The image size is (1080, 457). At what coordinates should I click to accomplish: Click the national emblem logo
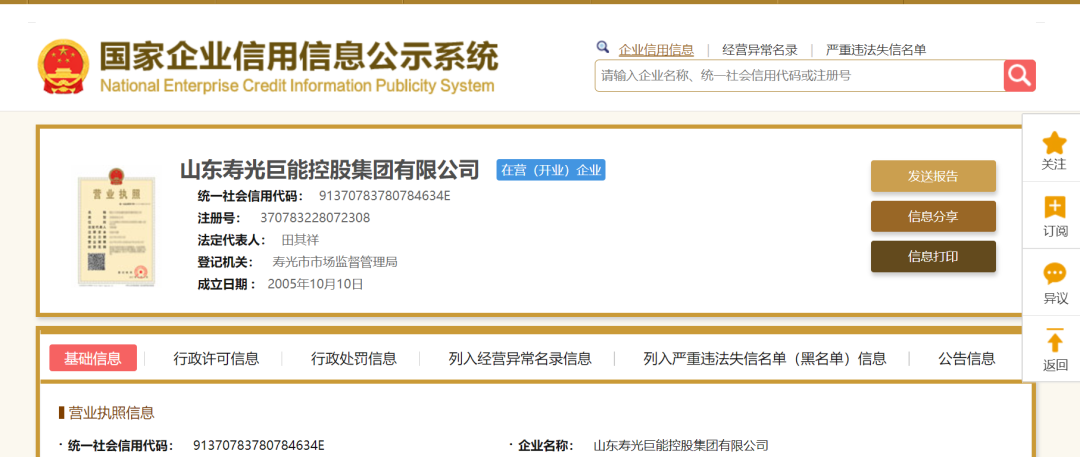63,66
